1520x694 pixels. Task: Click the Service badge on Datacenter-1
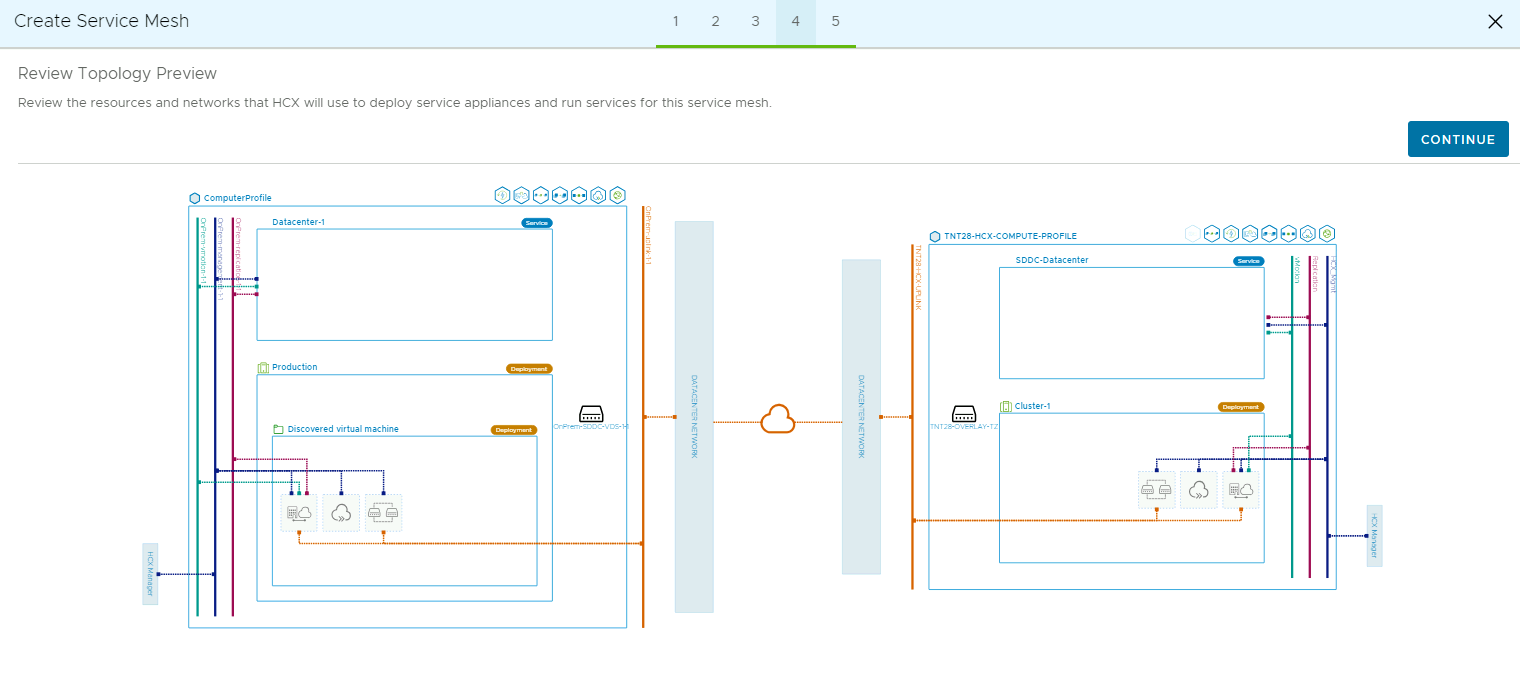[x=537, y=223]
